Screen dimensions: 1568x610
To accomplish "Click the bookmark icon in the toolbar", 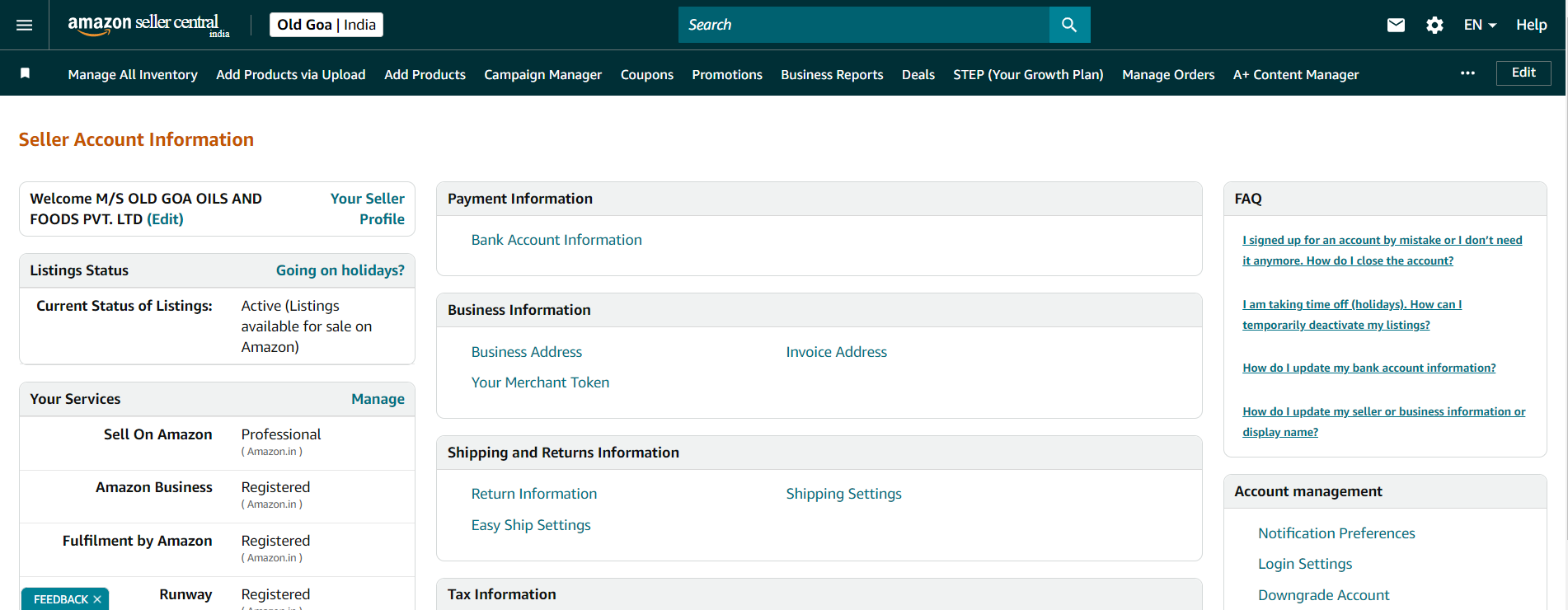I will click(26, 73).
